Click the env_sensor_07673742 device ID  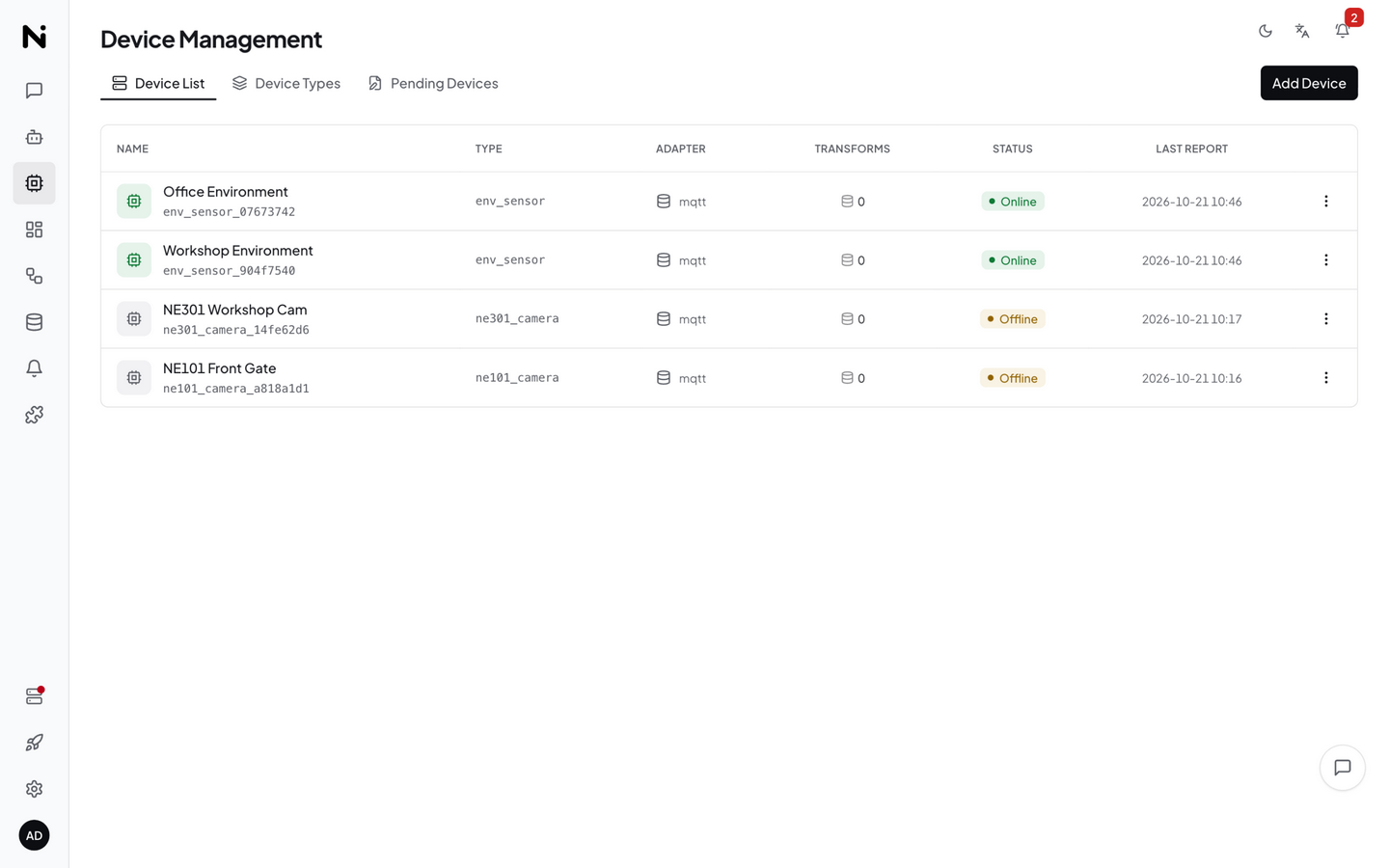click(x=230, y=212)
